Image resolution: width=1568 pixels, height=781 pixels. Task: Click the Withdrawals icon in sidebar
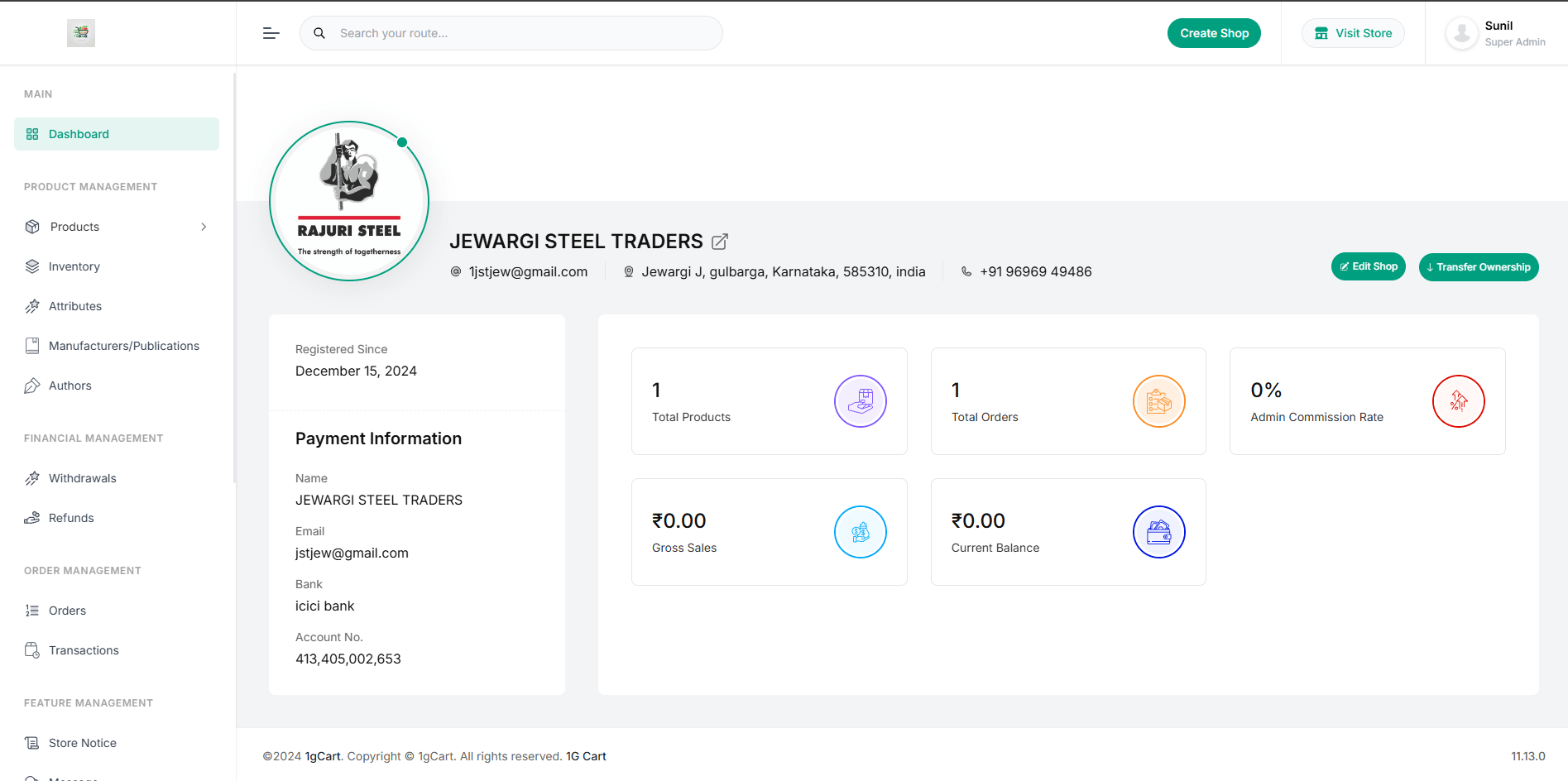coord(32,478)
